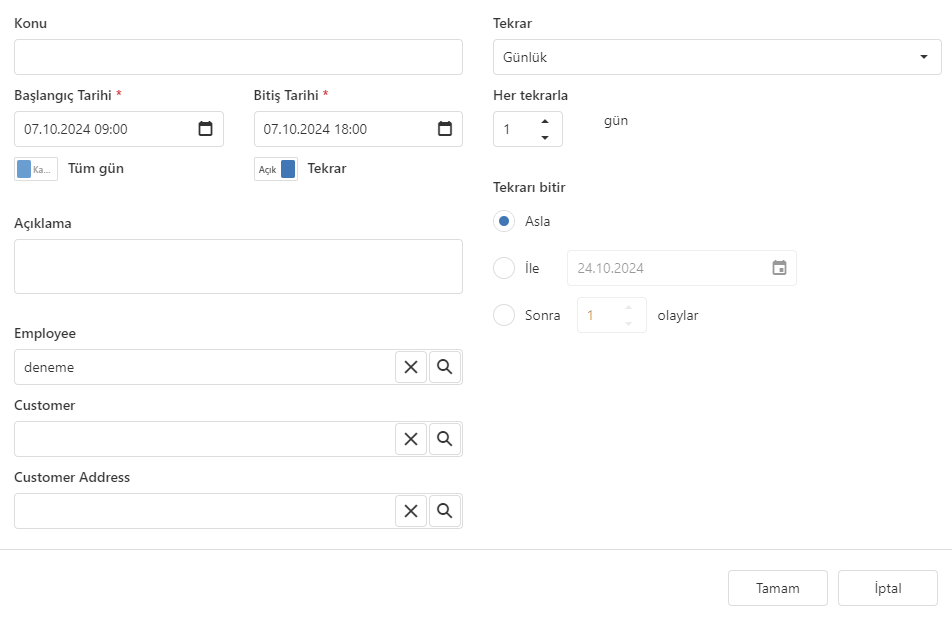Screen dimensions: 952x618
Task: Open Customer lookup via the magnifier icon
Action: pyautogui.click(x=444, y=439)
